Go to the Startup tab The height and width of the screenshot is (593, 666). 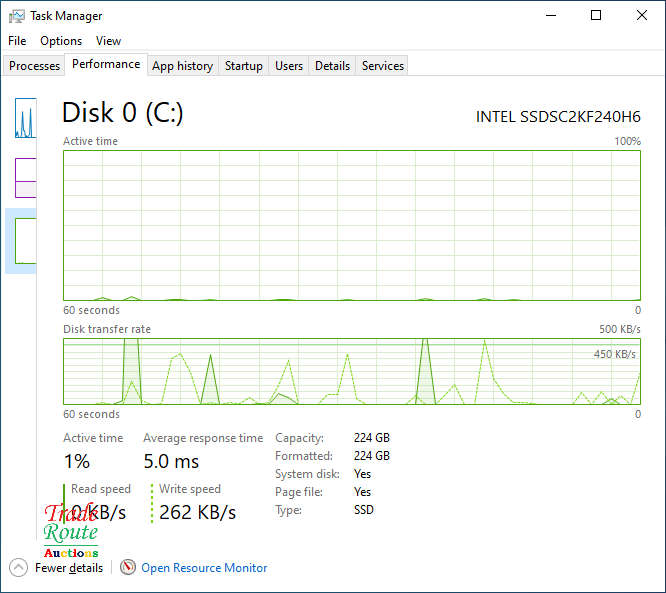pos(244,66)
